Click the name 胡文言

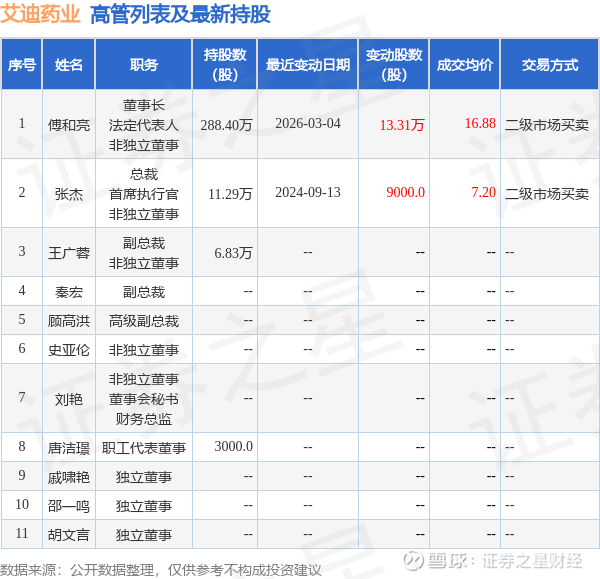pyautogui.click(x=69, y=535)
